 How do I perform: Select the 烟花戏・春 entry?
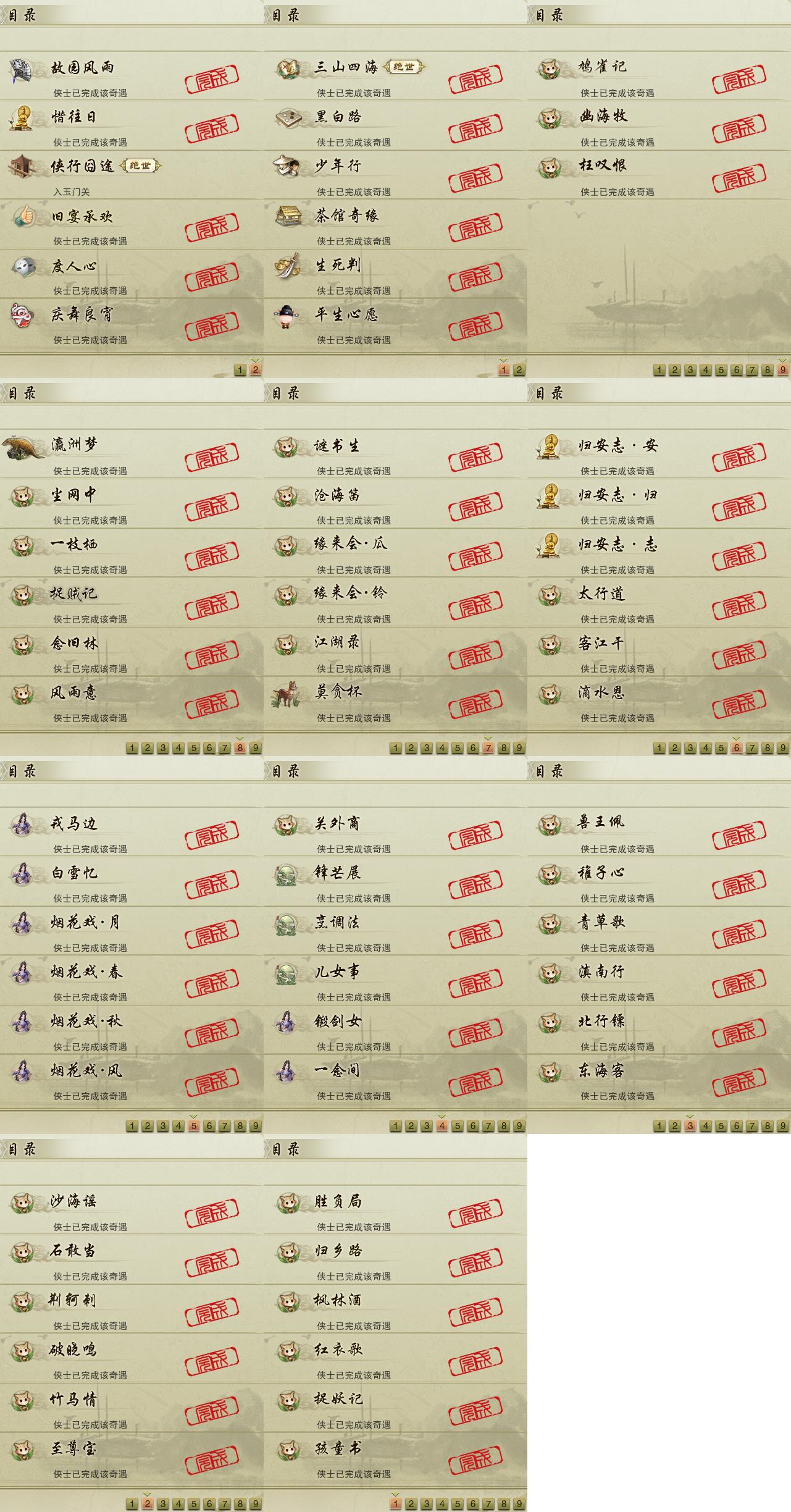click(x=132, y=980)
